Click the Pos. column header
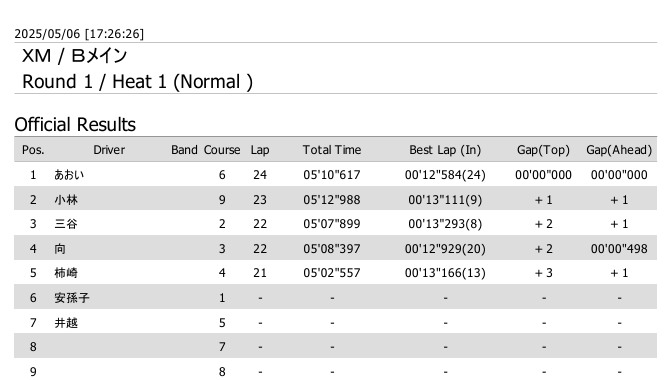Viewport: 669px width, 380px height. 33,150
